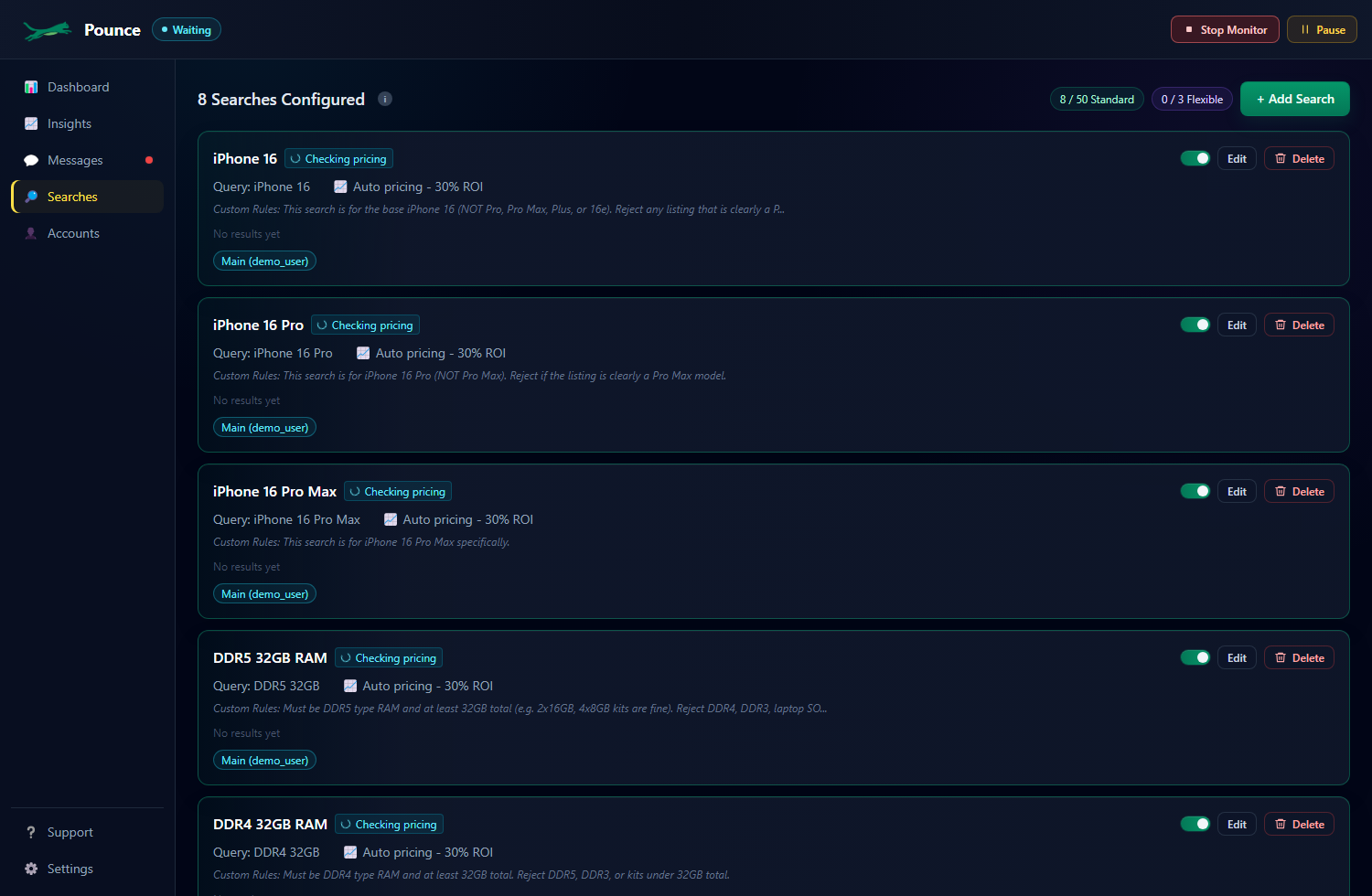Viewport: 1372px width, 896px height.
Task: Click the Accounts person icon
Action: [x=31, y=233]
